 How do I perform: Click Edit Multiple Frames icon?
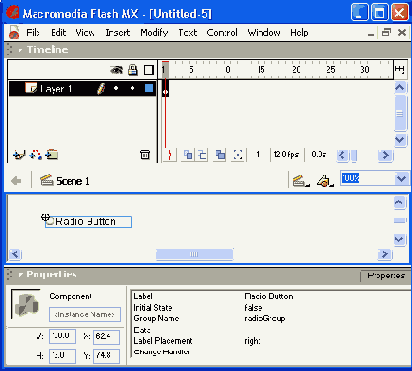coord(220,155)
